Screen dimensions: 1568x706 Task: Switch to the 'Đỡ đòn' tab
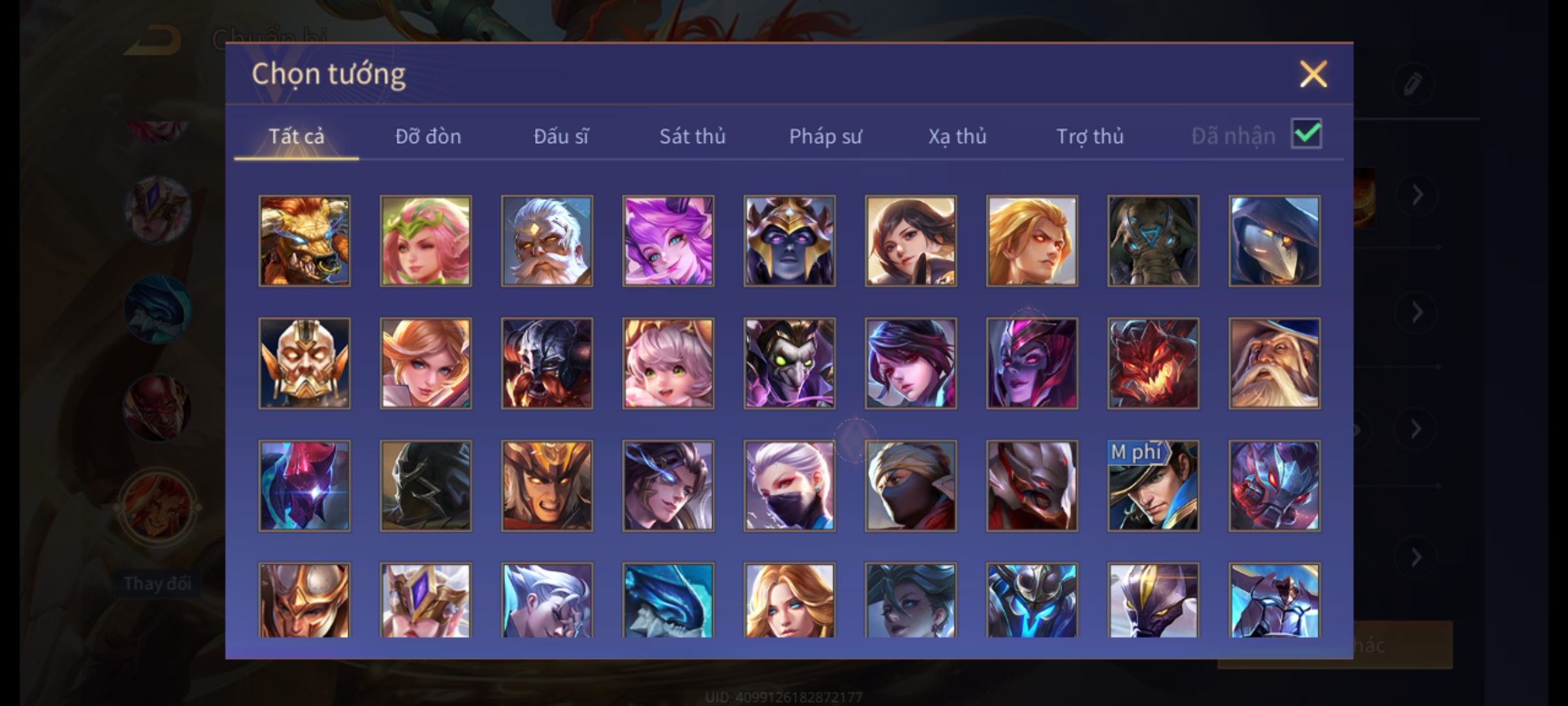[429, 136]
